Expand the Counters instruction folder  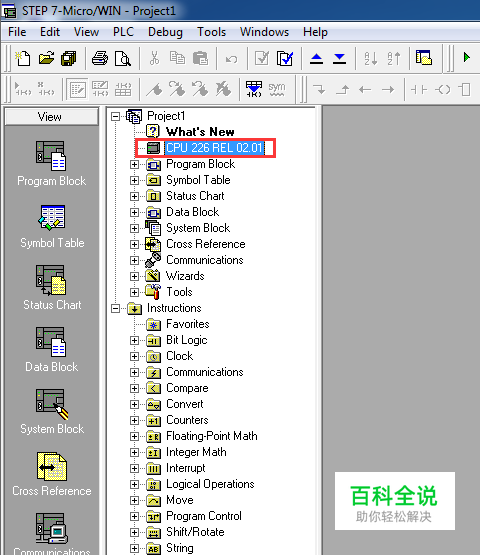[134, 420]
